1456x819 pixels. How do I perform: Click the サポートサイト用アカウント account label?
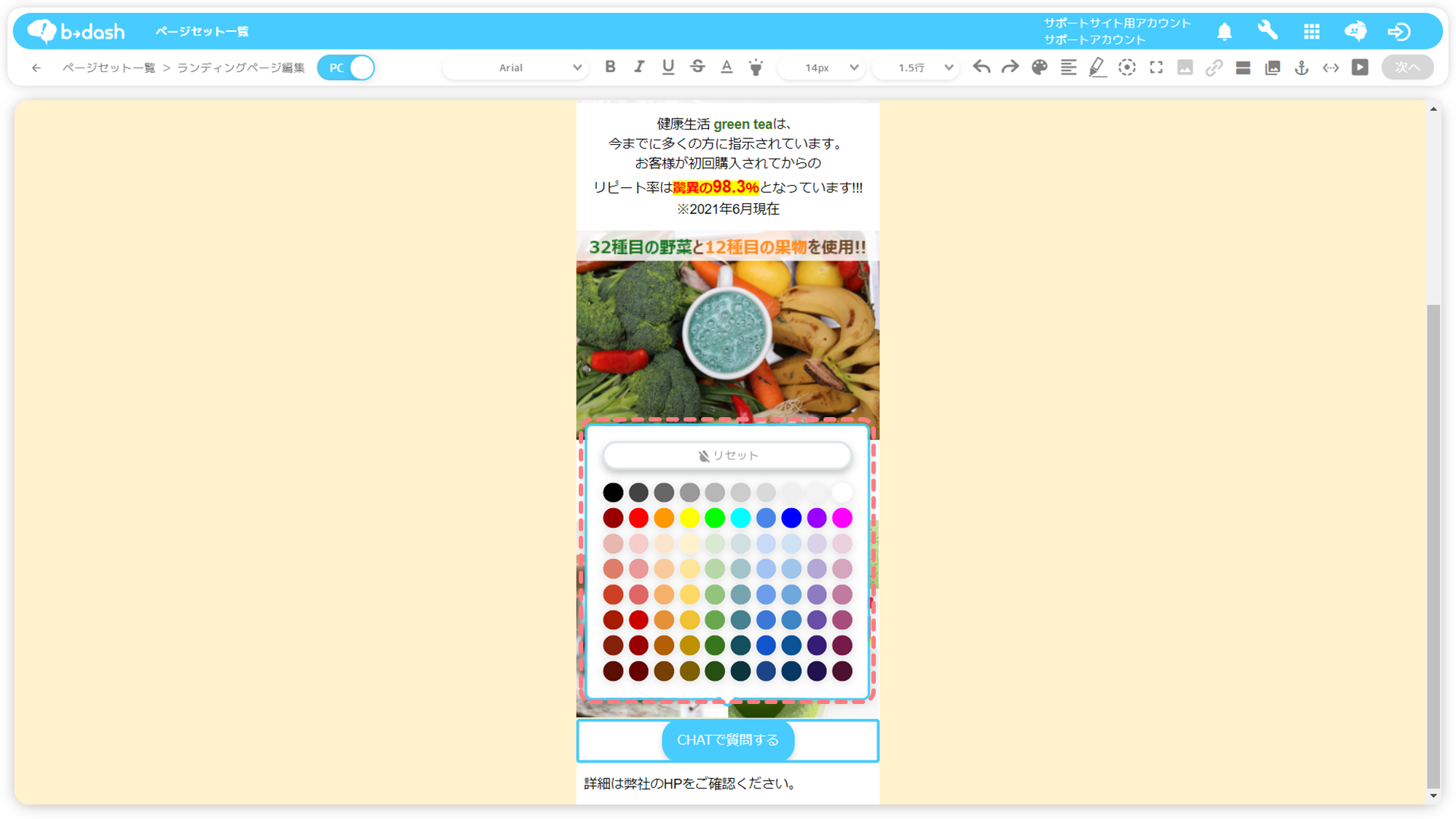click(1117, 23)
